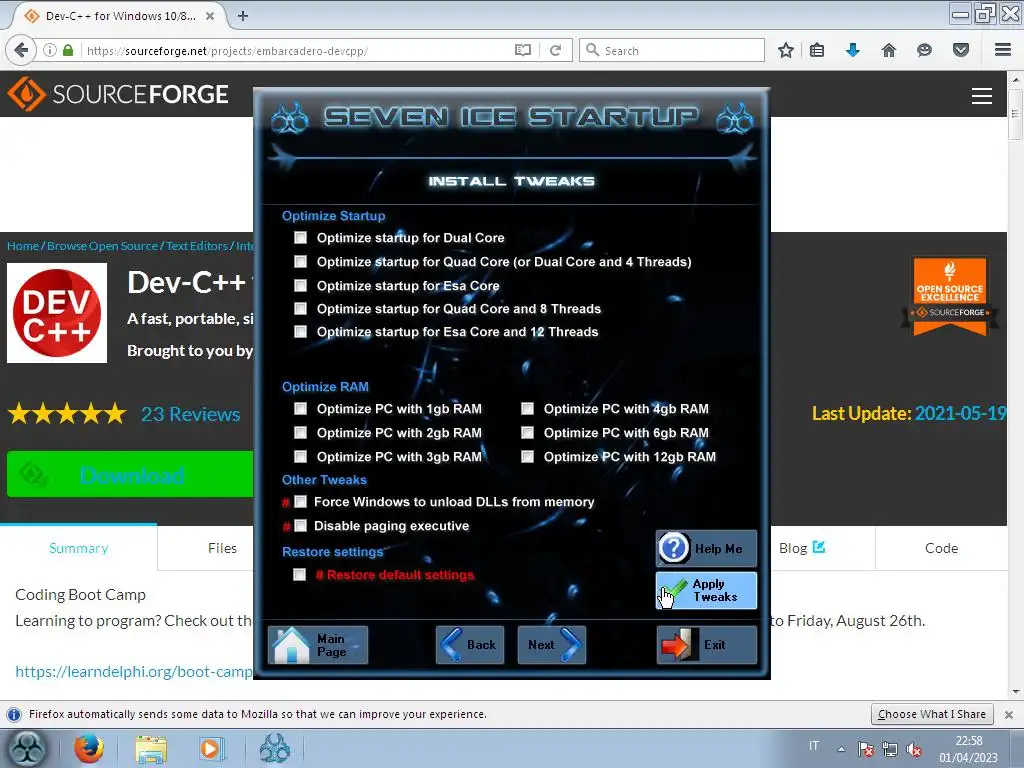Click the SourceForge logo
This screenshot has height=768, width=1024.
(x=118, y=94)
